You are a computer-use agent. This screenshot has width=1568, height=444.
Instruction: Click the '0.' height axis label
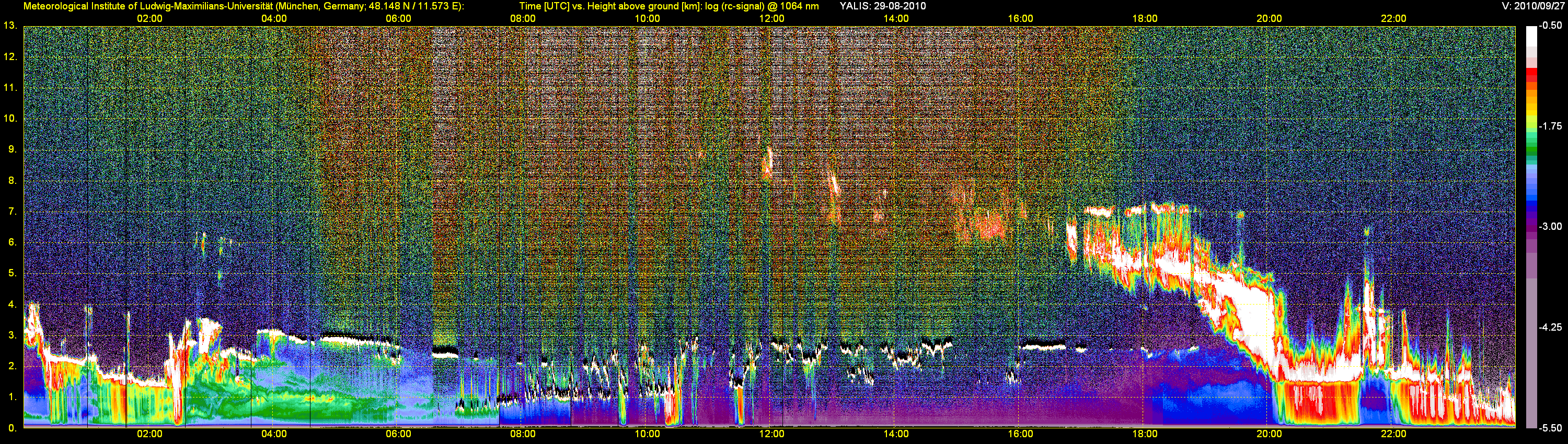click(x=12, y=428)
